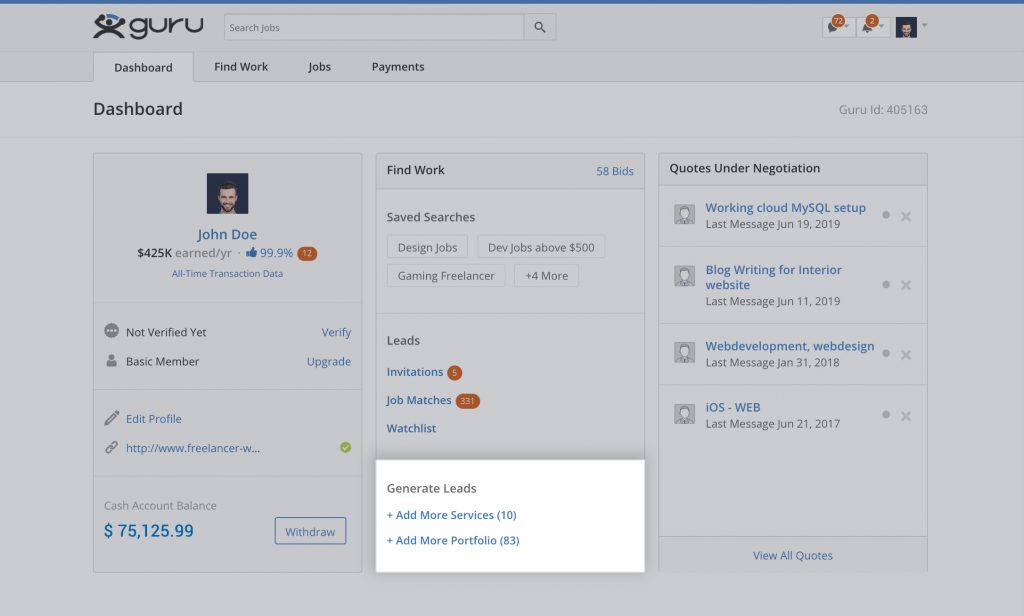Dismiss the Webdevelopment, webdesign quote
Viewport: 1024px width, 616px height.
[x=906, y=355]
